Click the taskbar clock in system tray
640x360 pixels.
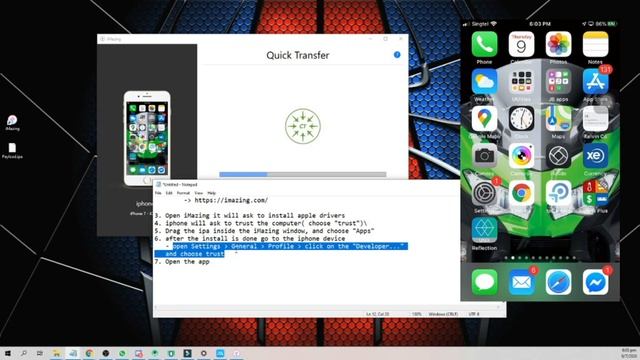coord(630,353)
